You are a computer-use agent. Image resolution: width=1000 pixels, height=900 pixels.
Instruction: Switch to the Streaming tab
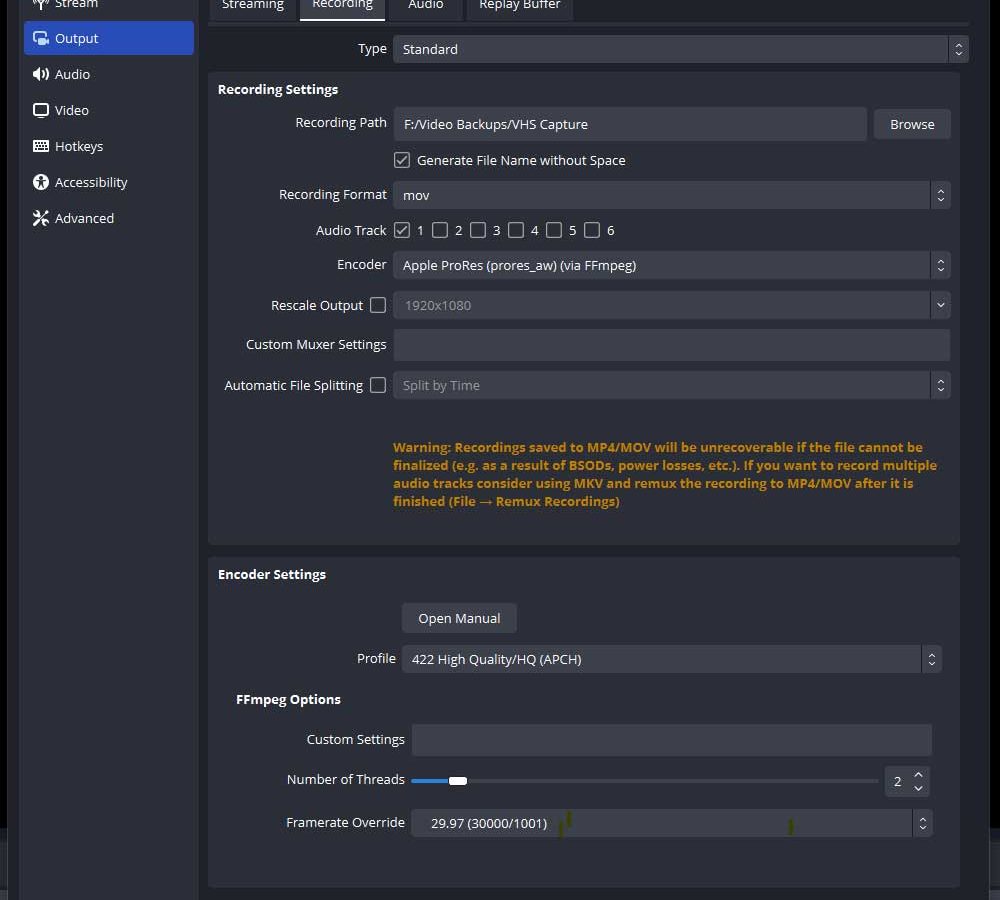[x=252, y=6]
